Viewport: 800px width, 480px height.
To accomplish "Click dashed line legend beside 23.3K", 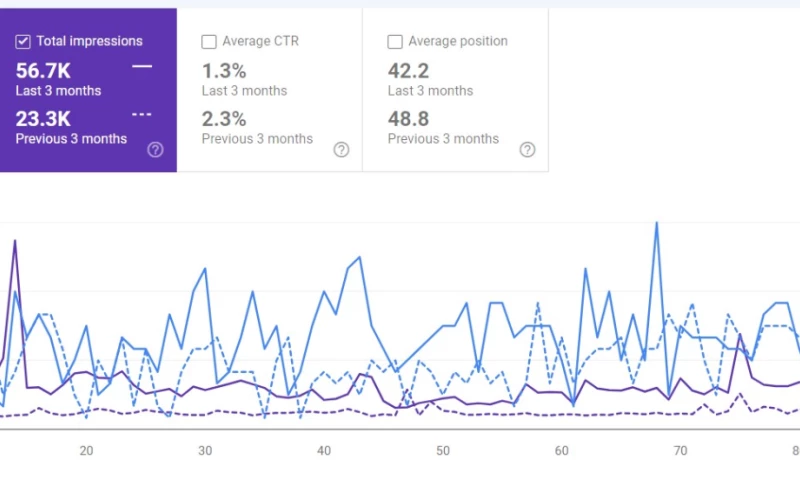I will [x=142, y=114].
